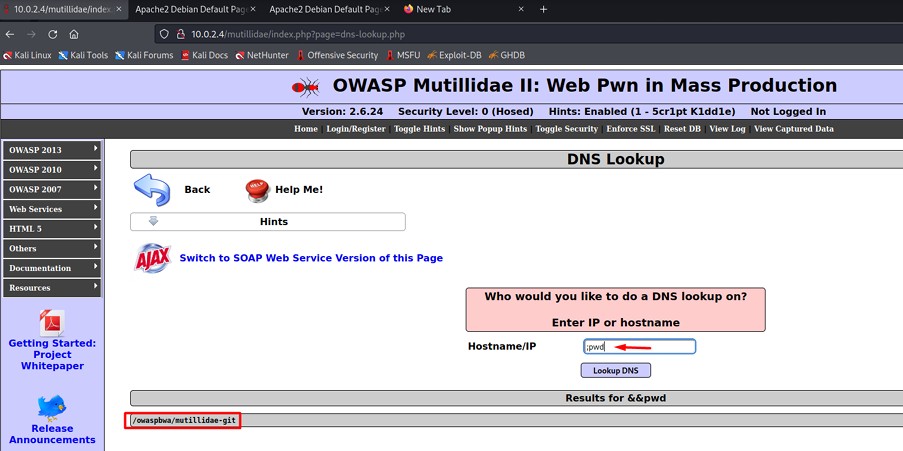This screenshot has height=451, width=903.
Task: Open the MSFU bookmark
Action: [403, 55]
